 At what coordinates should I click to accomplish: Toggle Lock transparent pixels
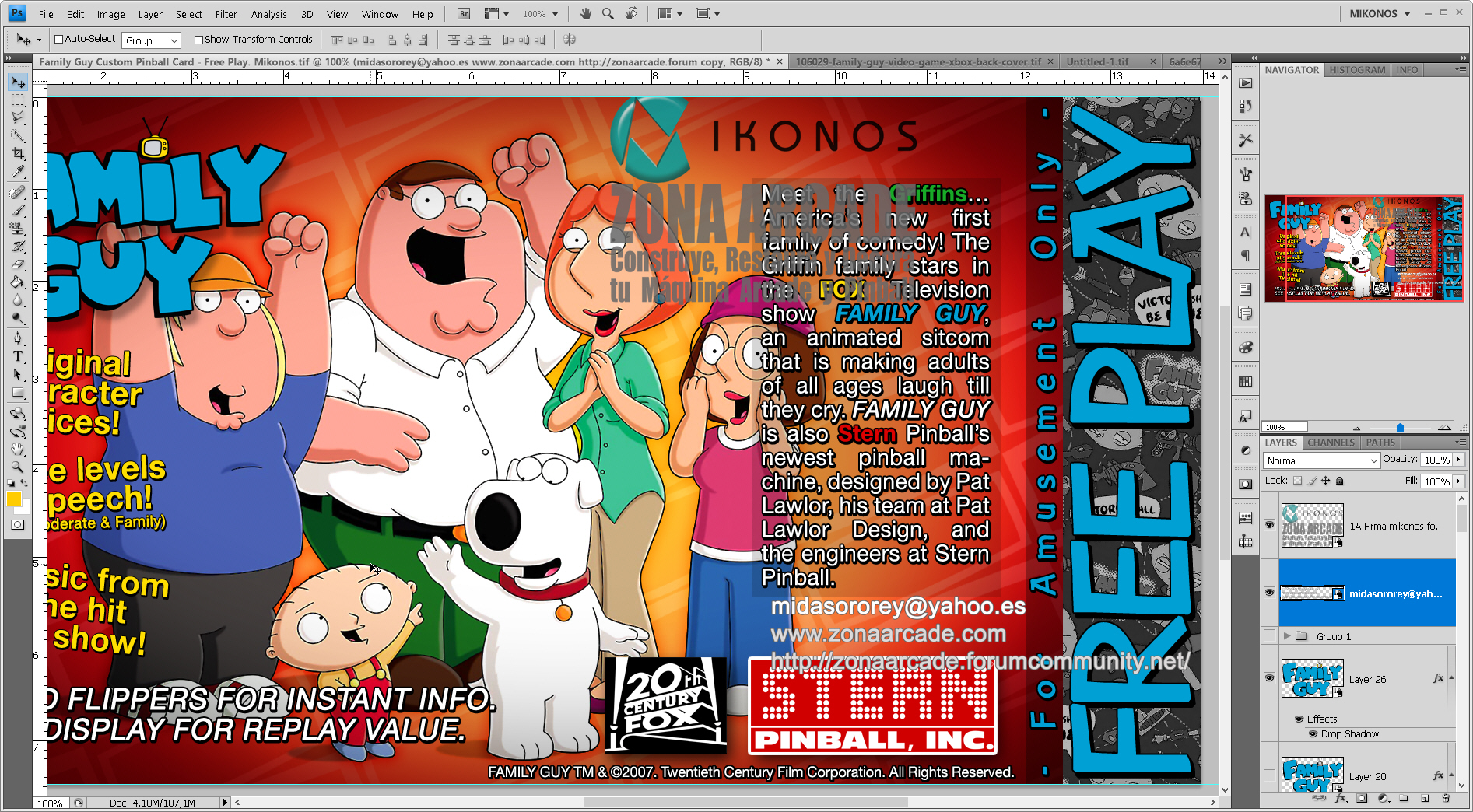tap(1297, 481)
